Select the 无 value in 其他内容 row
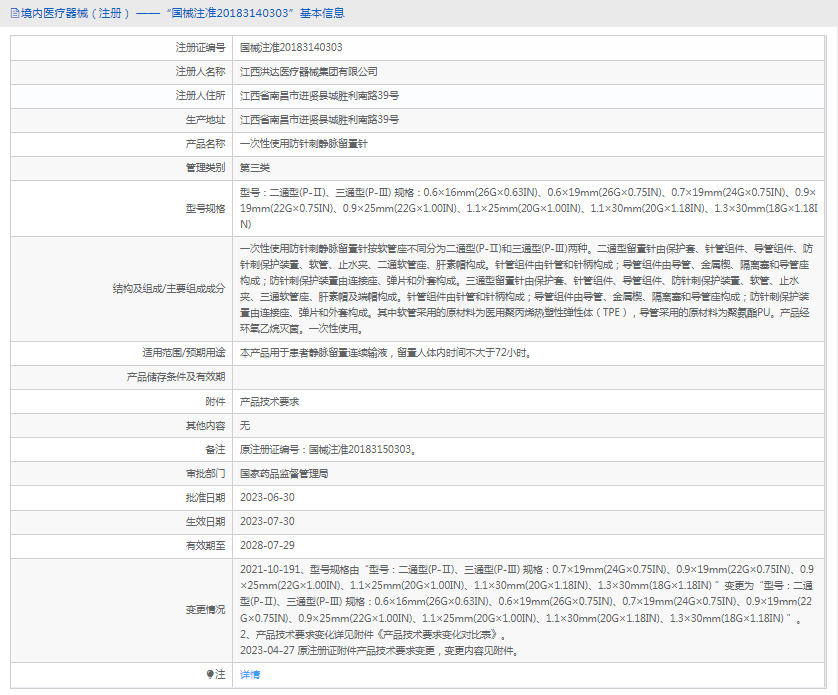This screenshot has width=838, height=695. (245, 426)
